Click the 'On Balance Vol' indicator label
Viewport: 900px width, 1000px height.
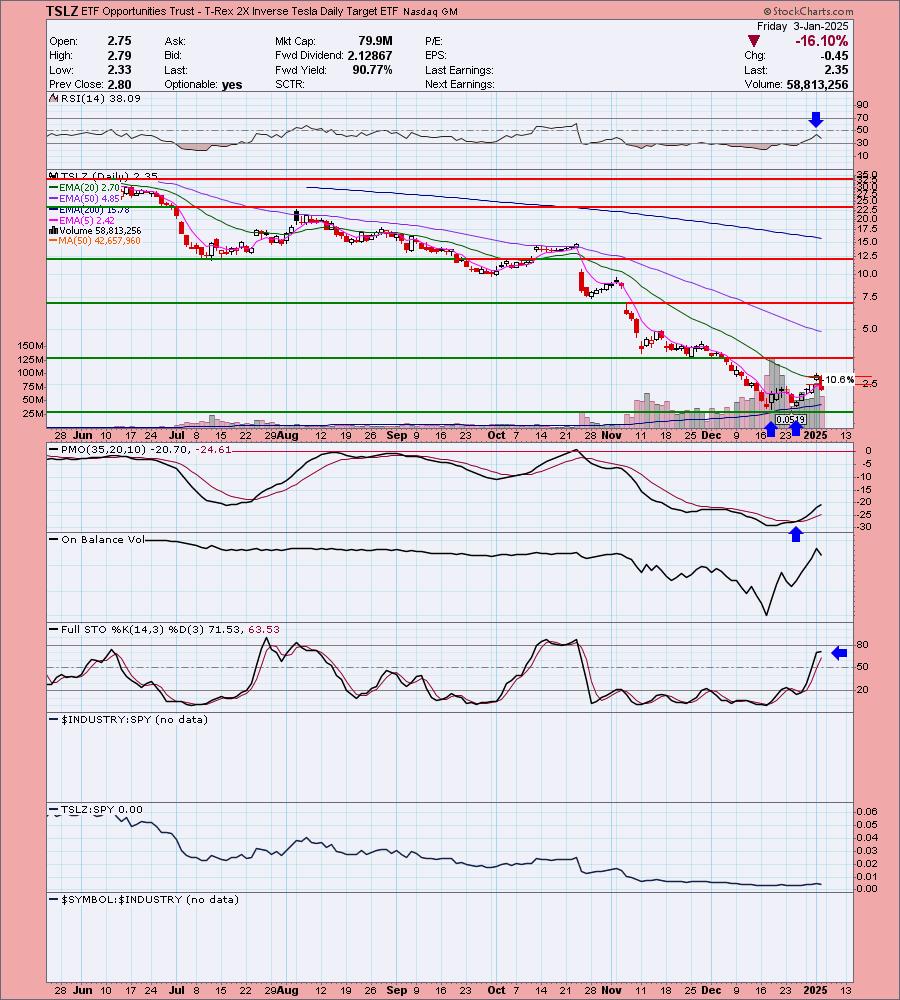pyautogui.click(x=103, y=540)
